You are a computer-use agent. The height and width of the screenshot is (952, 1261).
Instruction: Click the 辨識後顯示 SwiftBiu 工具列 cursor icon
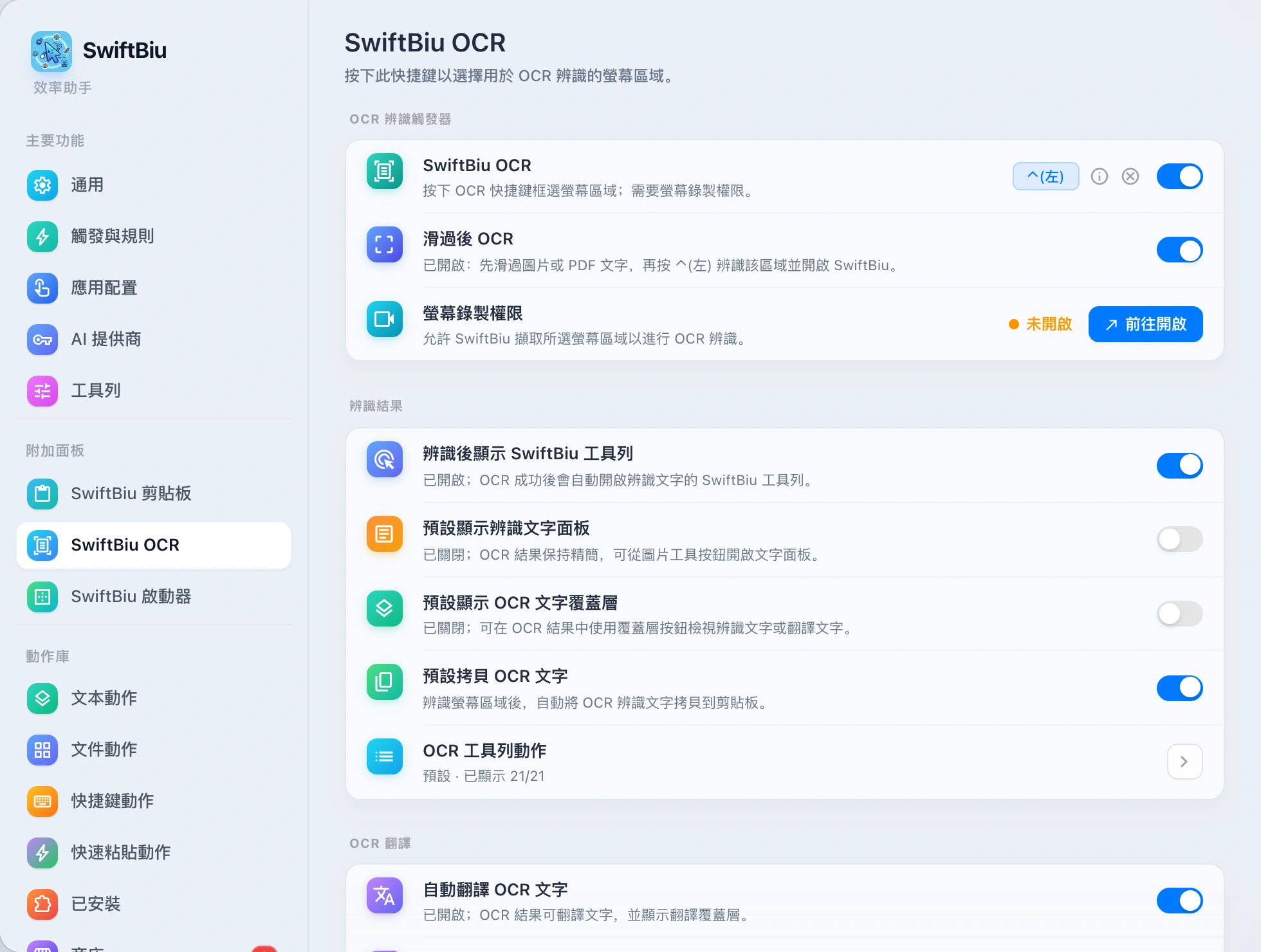[385, 459]
